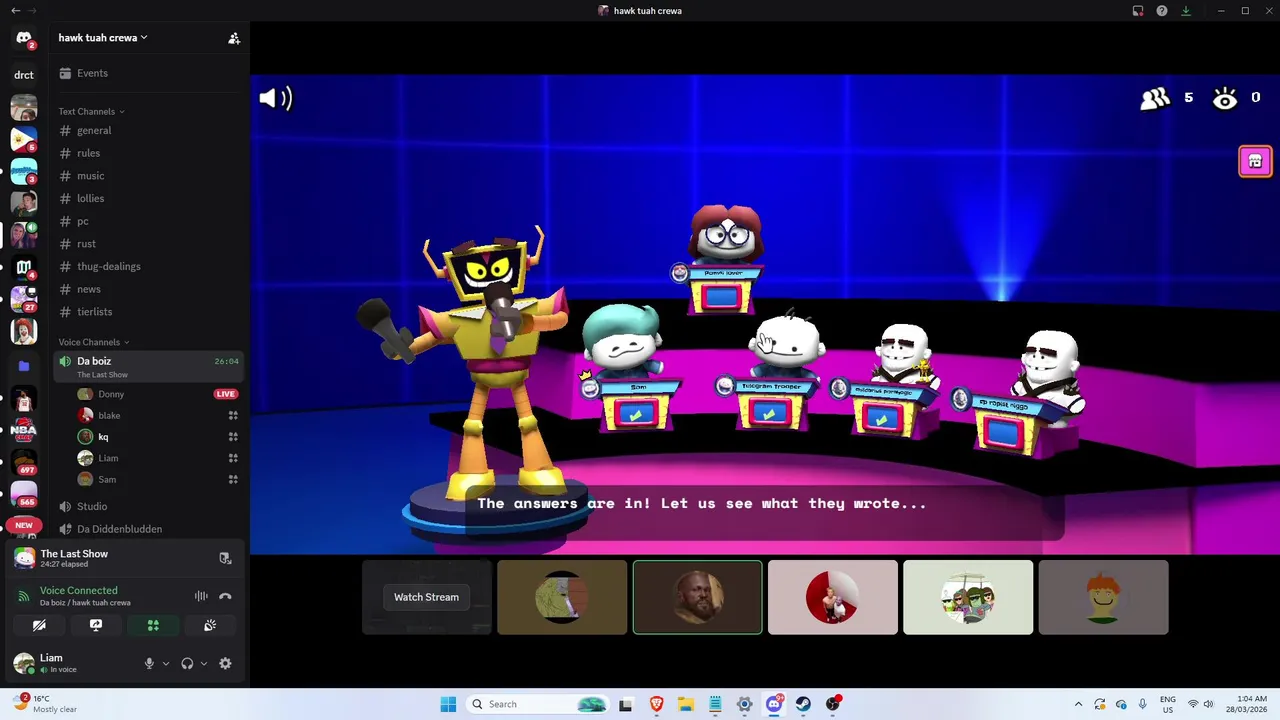Image resolution: width=1280 pixels, height=720 pixels.
Task: Share your screen button
Action: [96, 625]
